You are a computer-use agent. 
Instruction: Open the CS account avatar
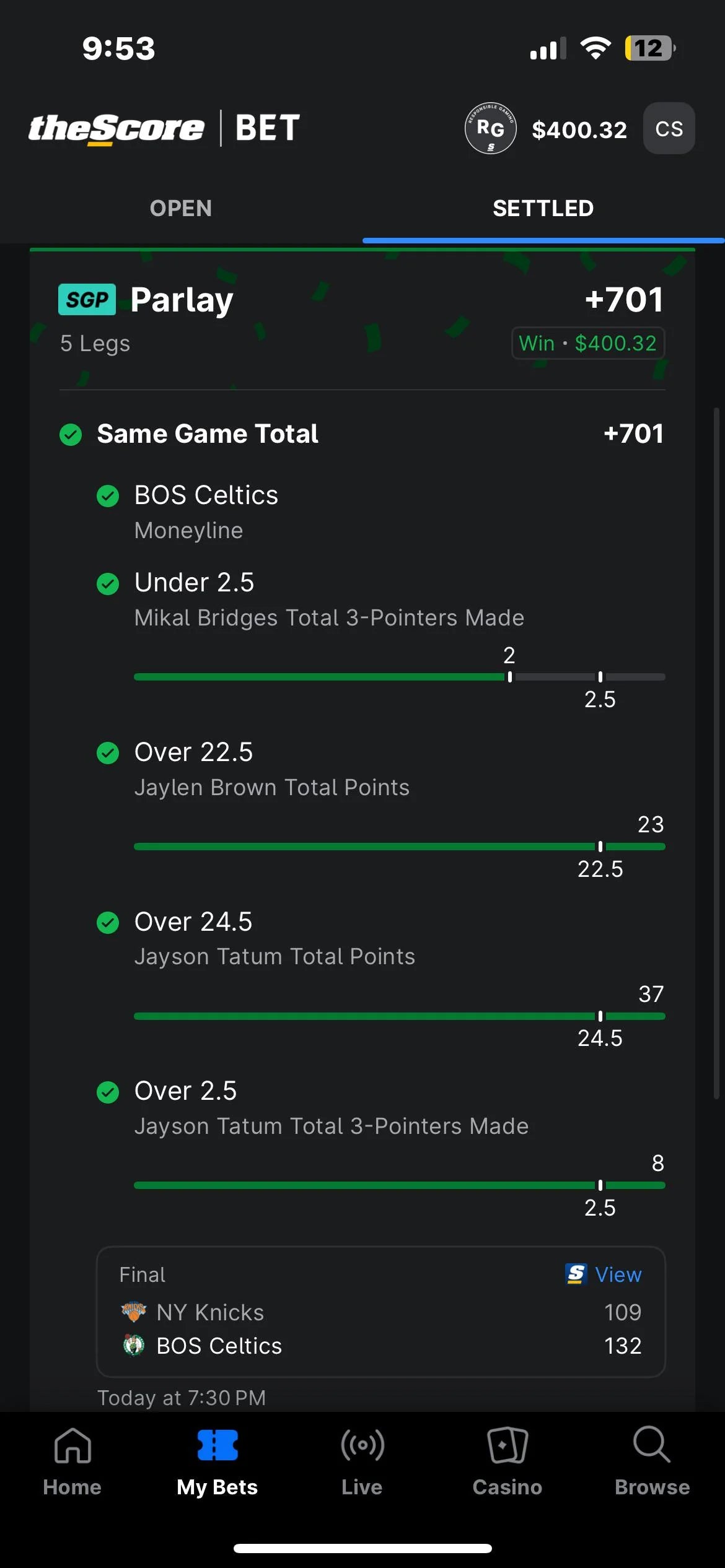point(669,128)
